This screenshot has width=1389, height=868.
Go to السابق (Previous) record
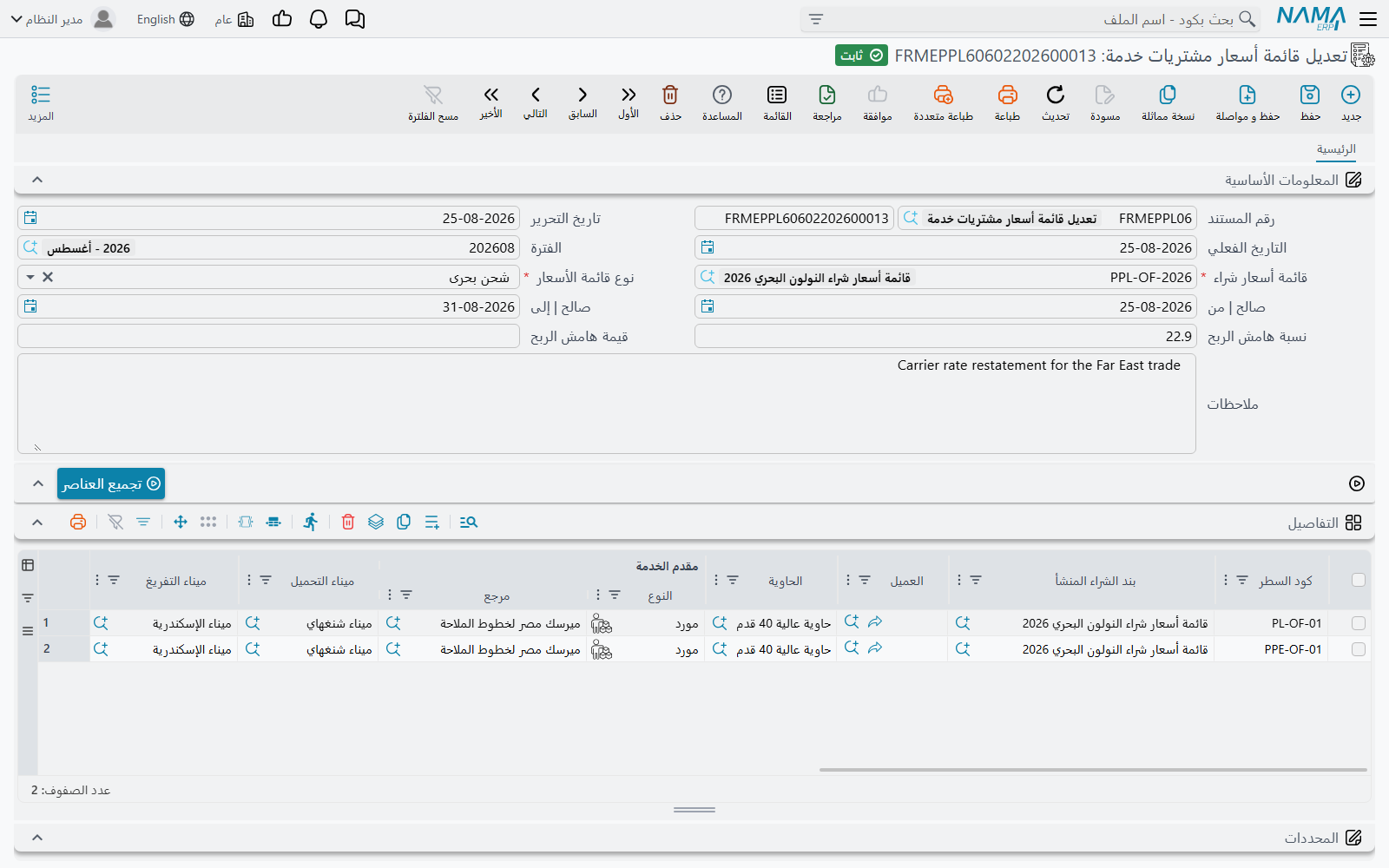point(583,95)
